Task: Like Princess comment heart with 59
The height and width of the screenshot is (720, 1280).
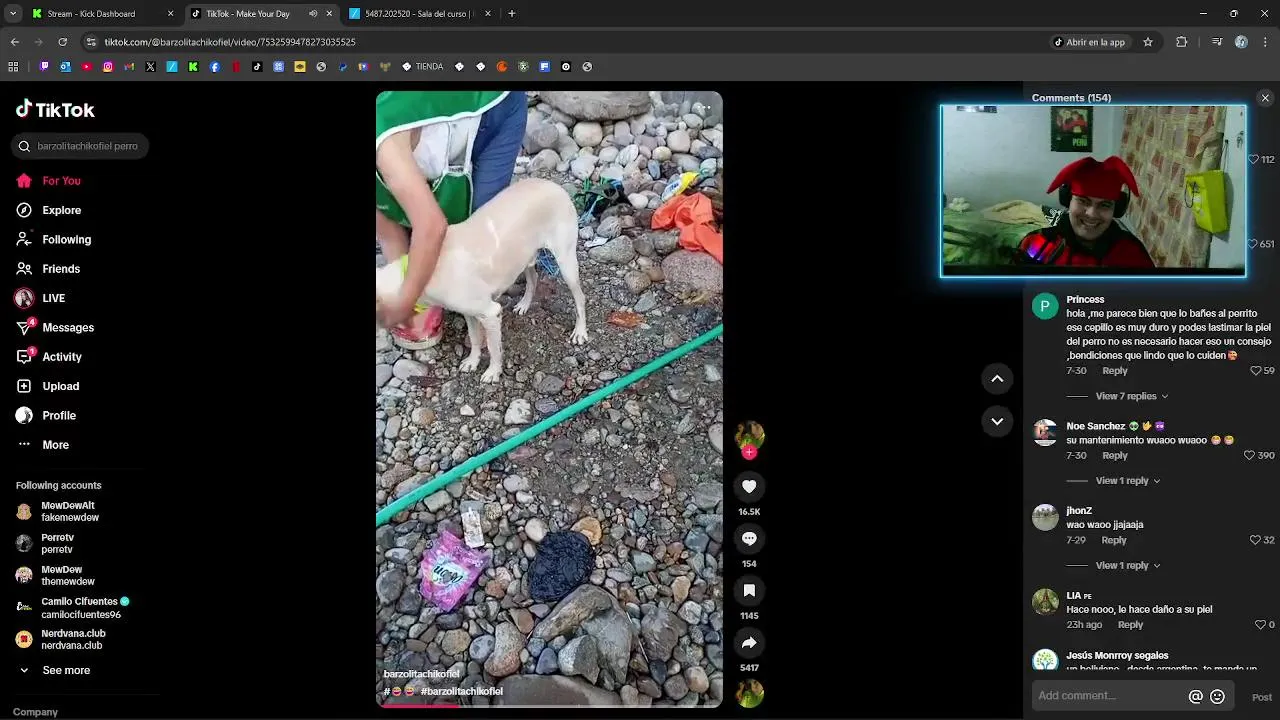Action: [x=1256, y=371]
